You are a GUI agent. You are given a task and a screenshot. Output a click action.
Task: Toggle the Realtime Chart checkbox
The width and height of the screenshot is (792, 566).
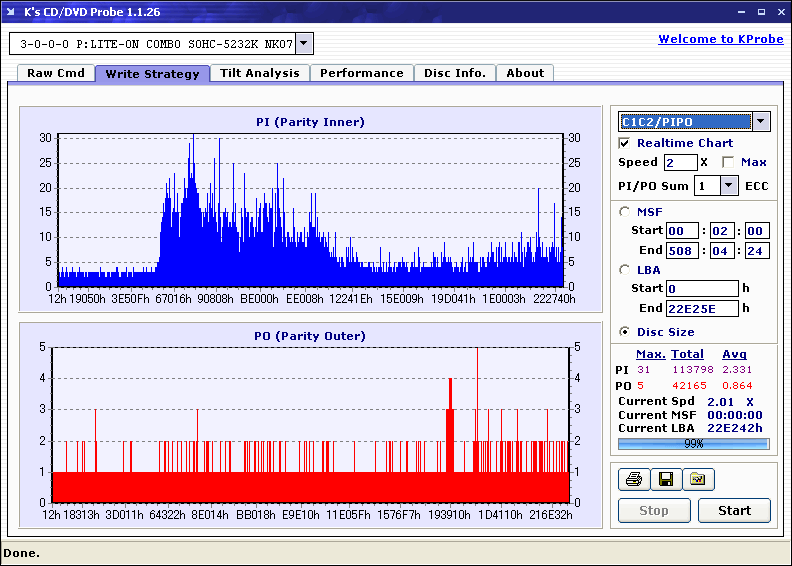(625, 143)
